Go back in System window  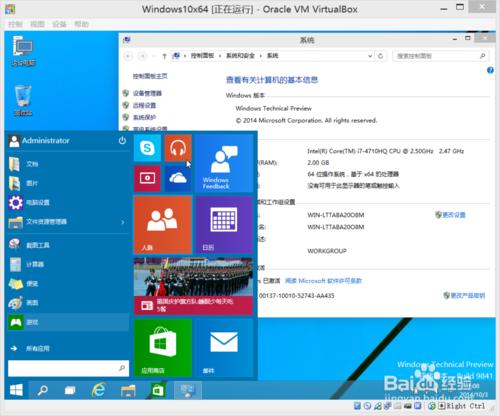128,56
